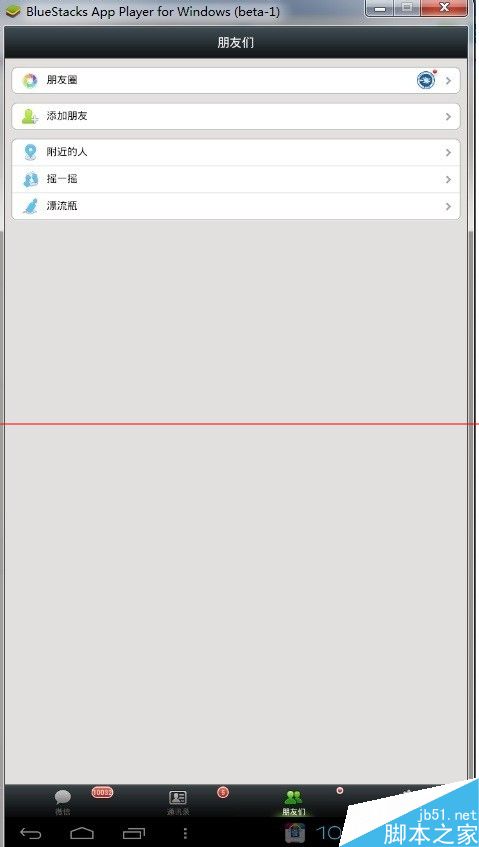Image resolution: width=479 pixels, height=847 pixels.
Task: Expand the 附近的人 row chevron
Action: 448,153
